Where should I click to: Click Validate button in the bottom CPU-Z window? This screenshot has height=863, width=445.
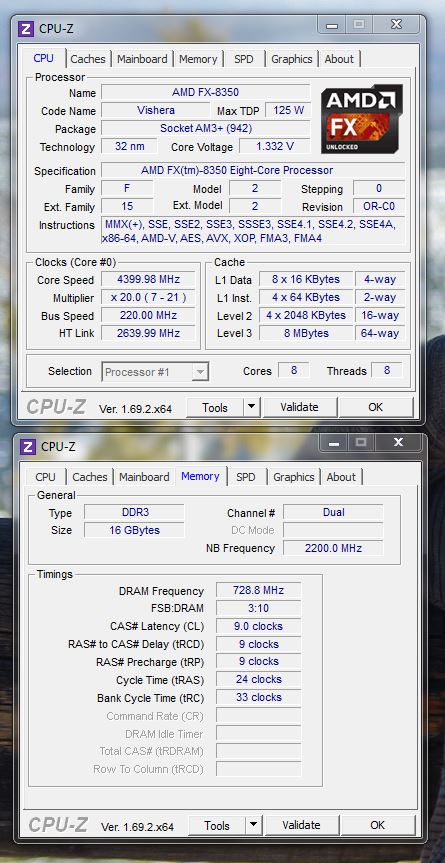pos(301,824)
